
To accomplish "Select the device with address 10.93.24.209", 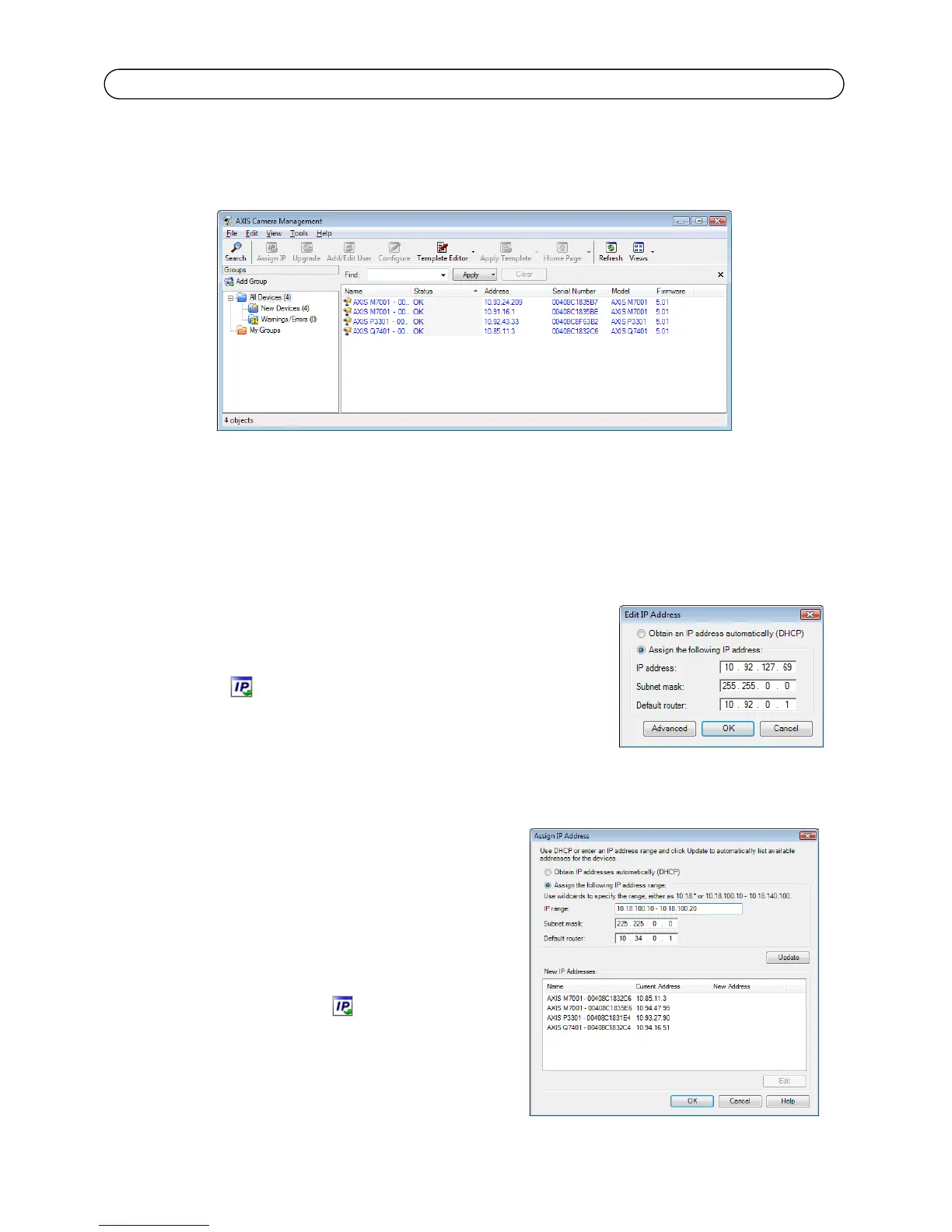I will [x=502, y=302].
